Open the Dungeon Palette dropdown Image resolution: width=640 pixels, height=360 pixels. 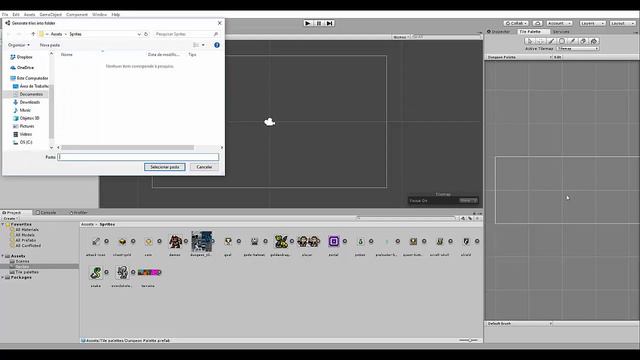pyautogui.click(x=519, y=57)
